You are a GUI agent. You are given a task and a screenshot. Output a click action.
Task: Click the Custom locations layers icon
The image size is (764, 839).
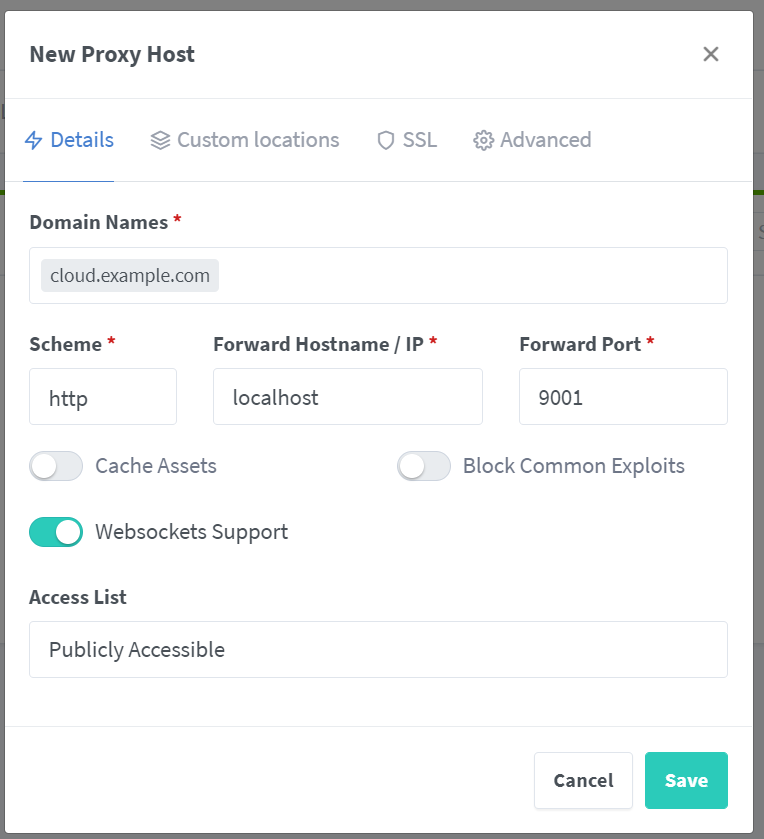click(160, 140)
